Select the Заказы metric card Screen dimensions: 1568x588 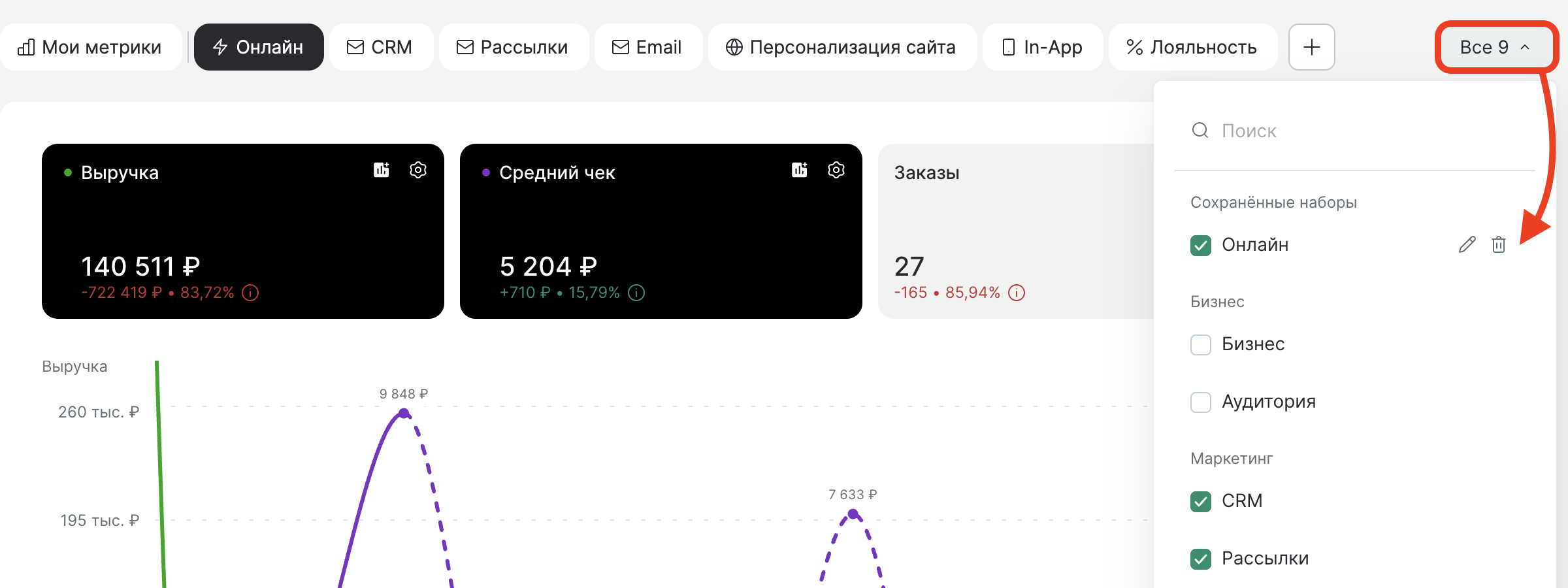tap(1016, 231)
